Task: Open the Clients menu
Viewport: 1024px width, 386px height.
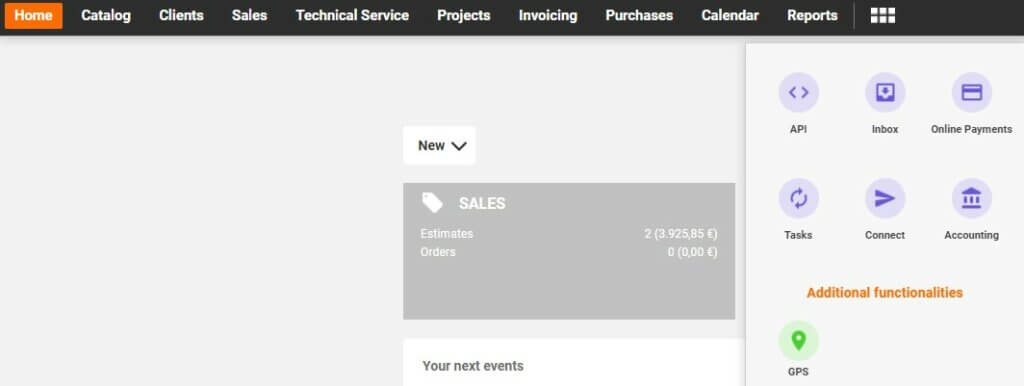Action: pyautogui.click(x=181, y=16)
